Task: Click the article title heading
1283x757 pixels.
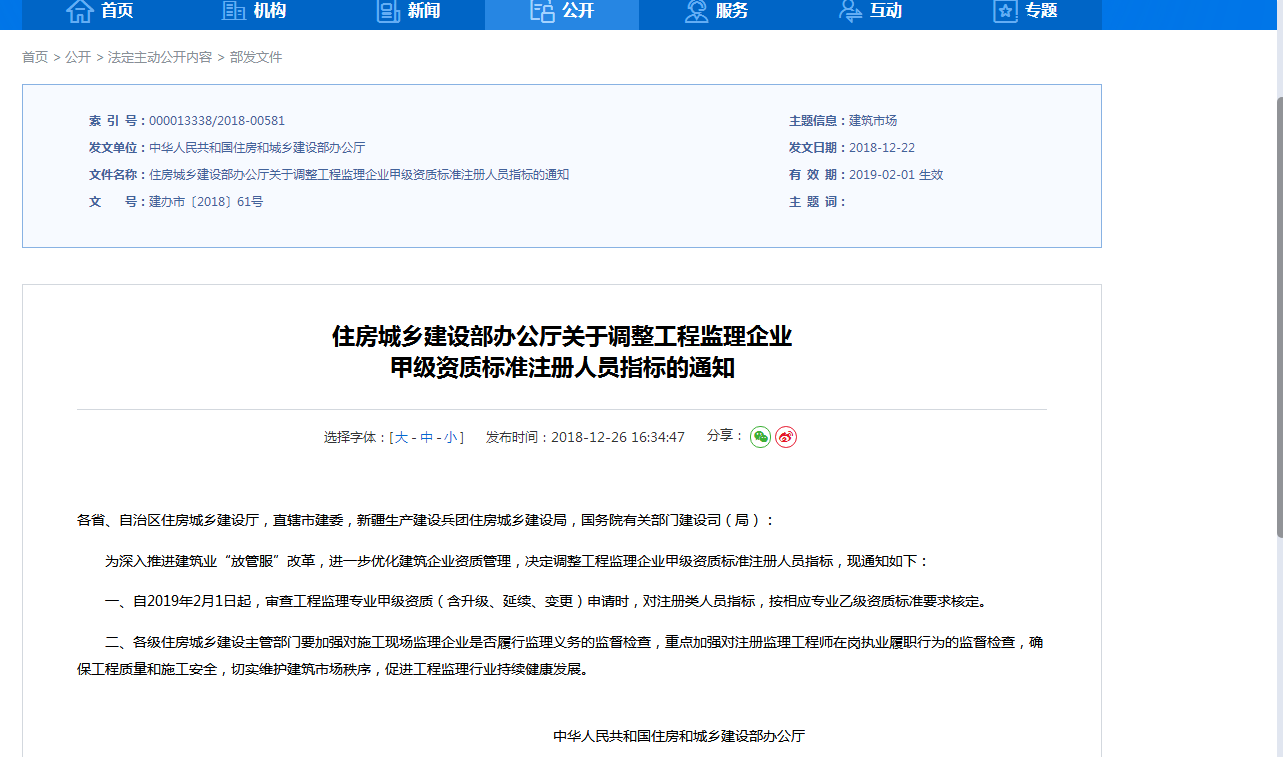Action: click(562, 351)
